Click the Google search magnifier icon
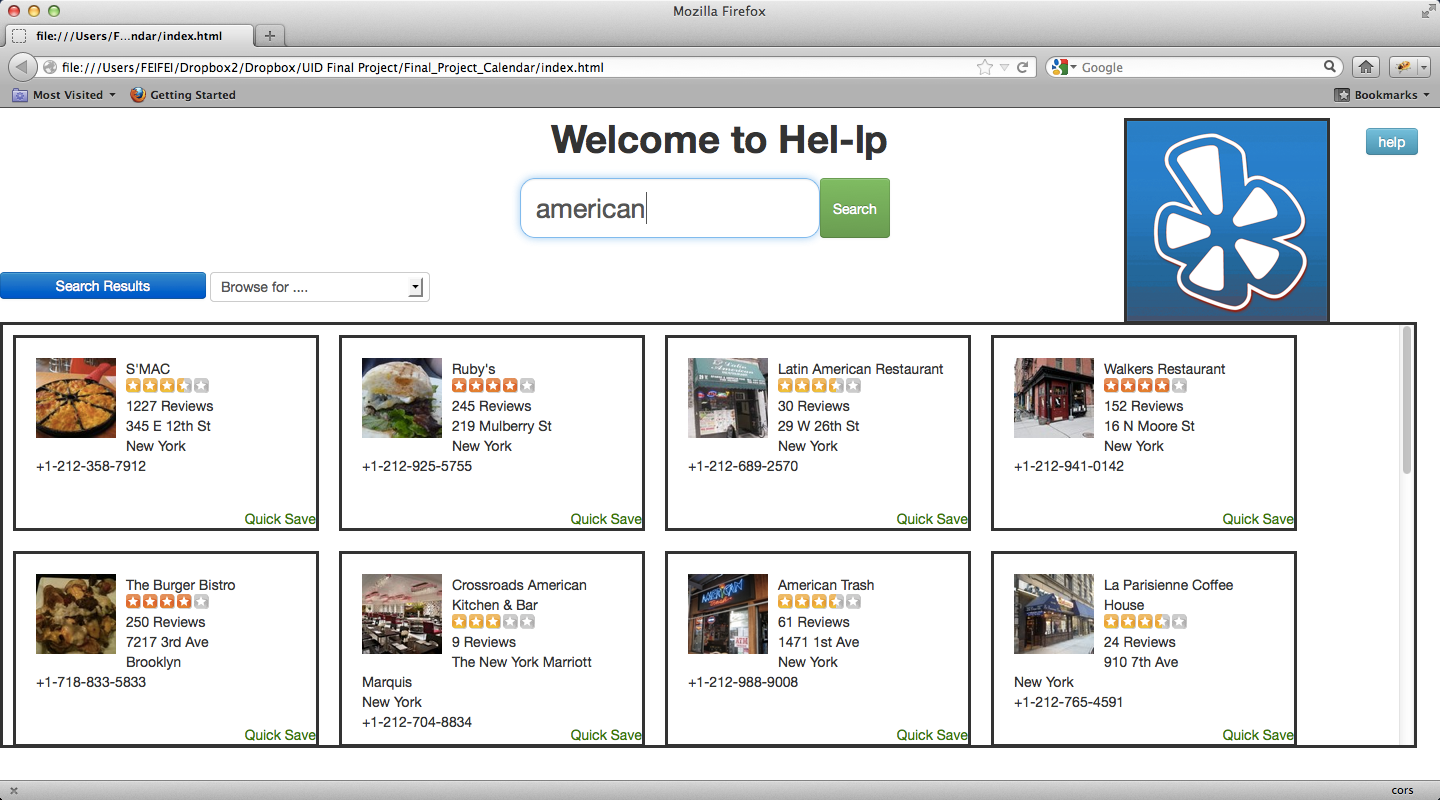 pos(1330,67)
